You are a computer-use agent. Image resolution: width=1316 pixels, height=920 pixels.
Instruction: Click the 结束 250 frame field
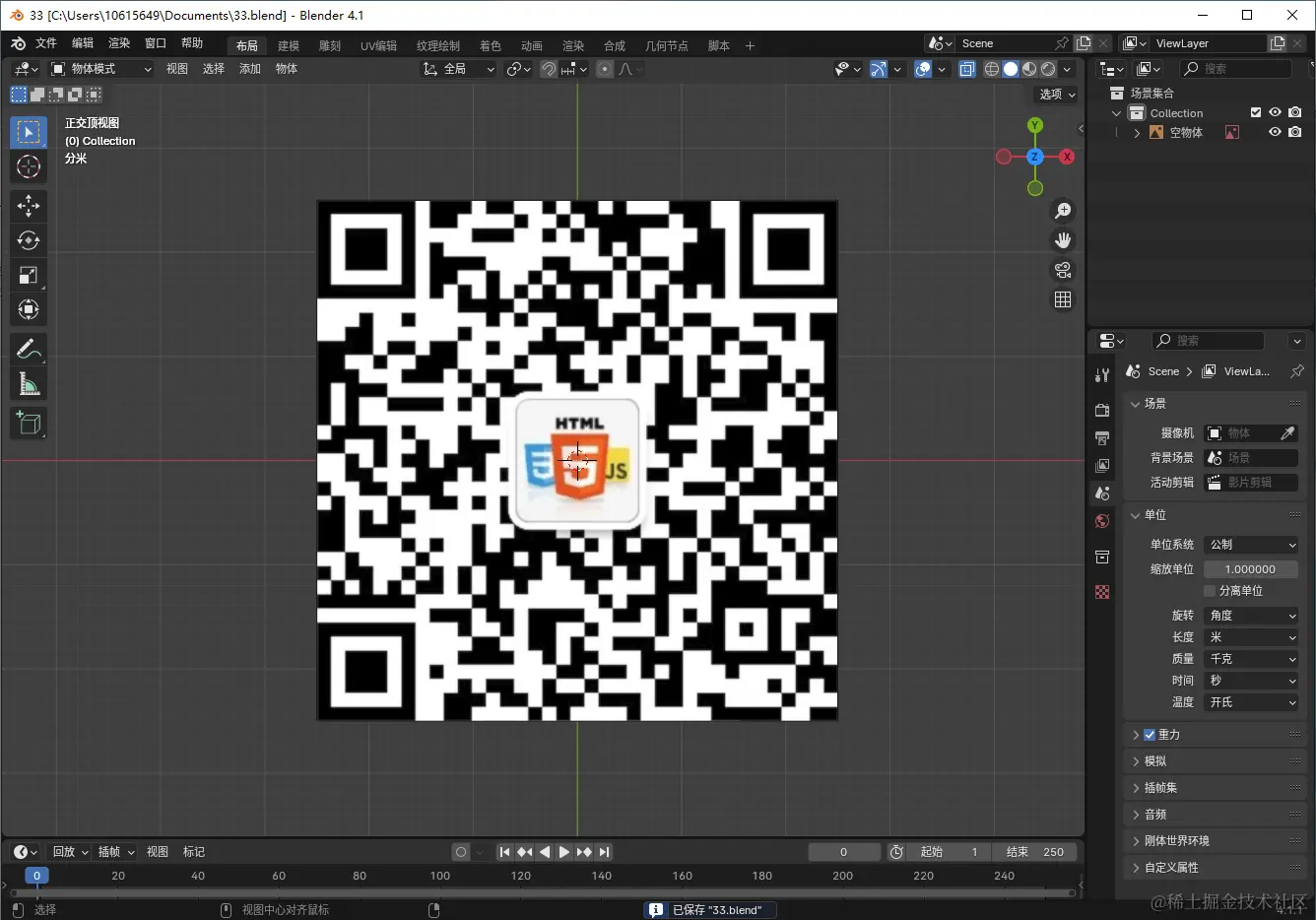tap(1035, 852)
